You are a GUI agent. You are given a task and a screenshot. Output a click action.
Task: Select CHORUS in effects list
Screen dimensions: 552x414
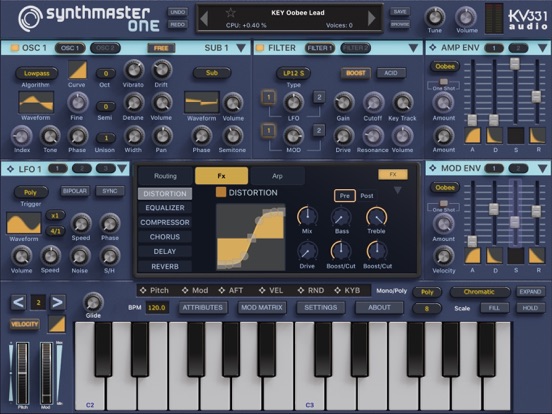point(165,237)
